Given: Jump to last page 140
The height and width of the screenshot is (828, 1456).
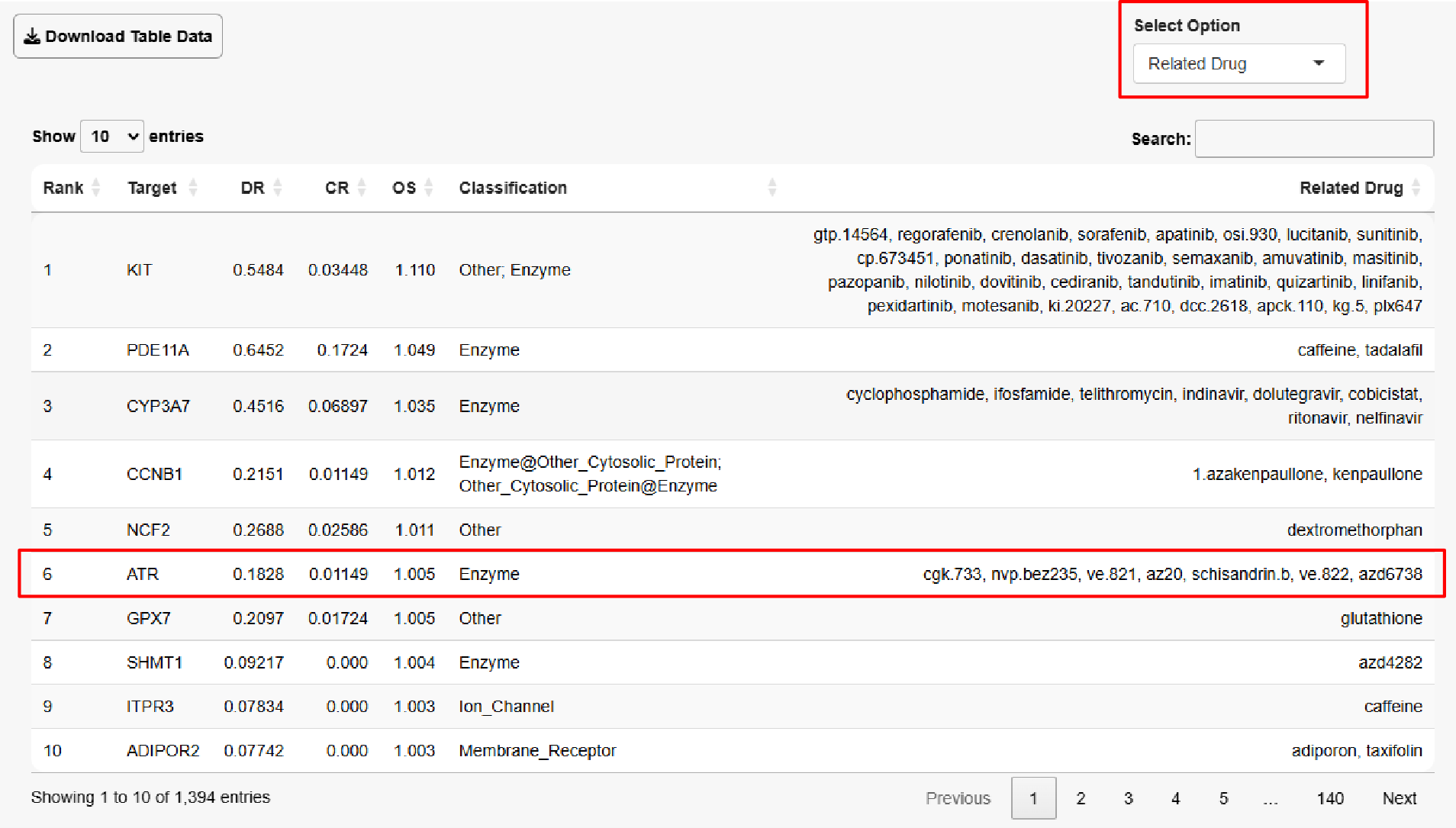Looking at the screenshot, I should pyautogui.click(x=1329, y=798).
